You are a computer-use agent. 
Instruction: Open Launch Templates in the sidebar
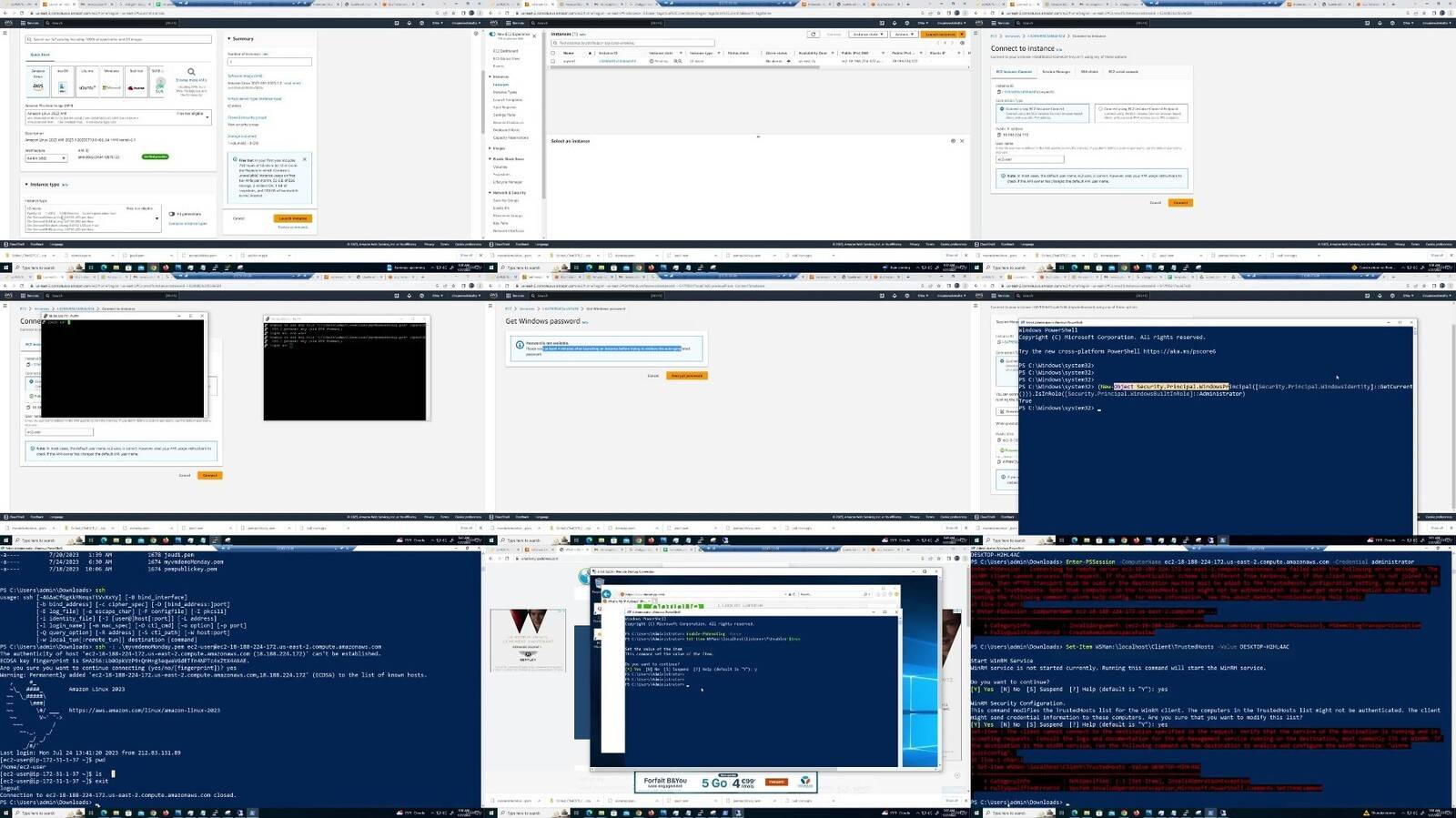(508, 100)
